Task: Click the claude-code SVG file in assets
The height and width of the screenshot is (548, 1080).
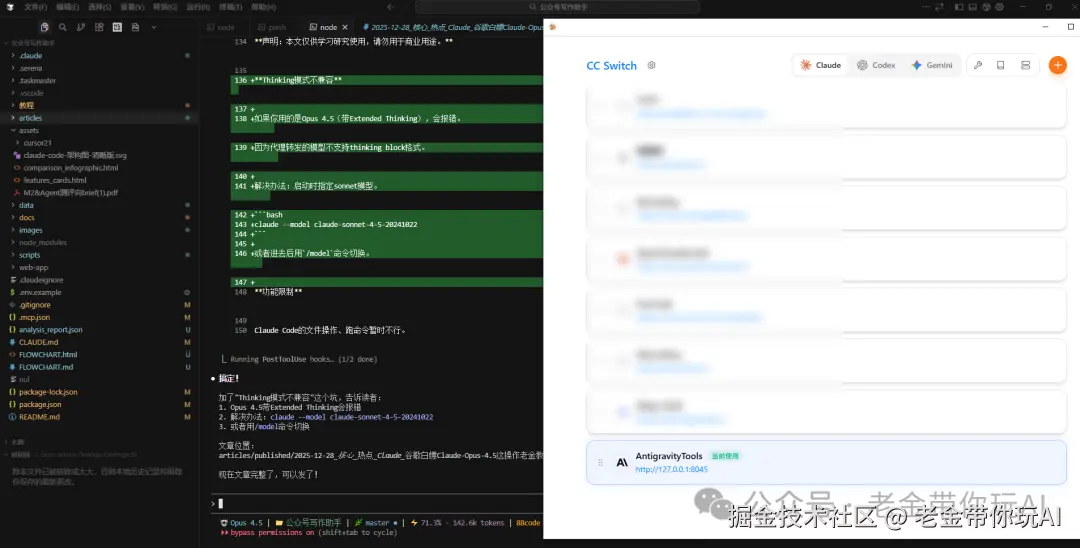Action: pos(74,156)
